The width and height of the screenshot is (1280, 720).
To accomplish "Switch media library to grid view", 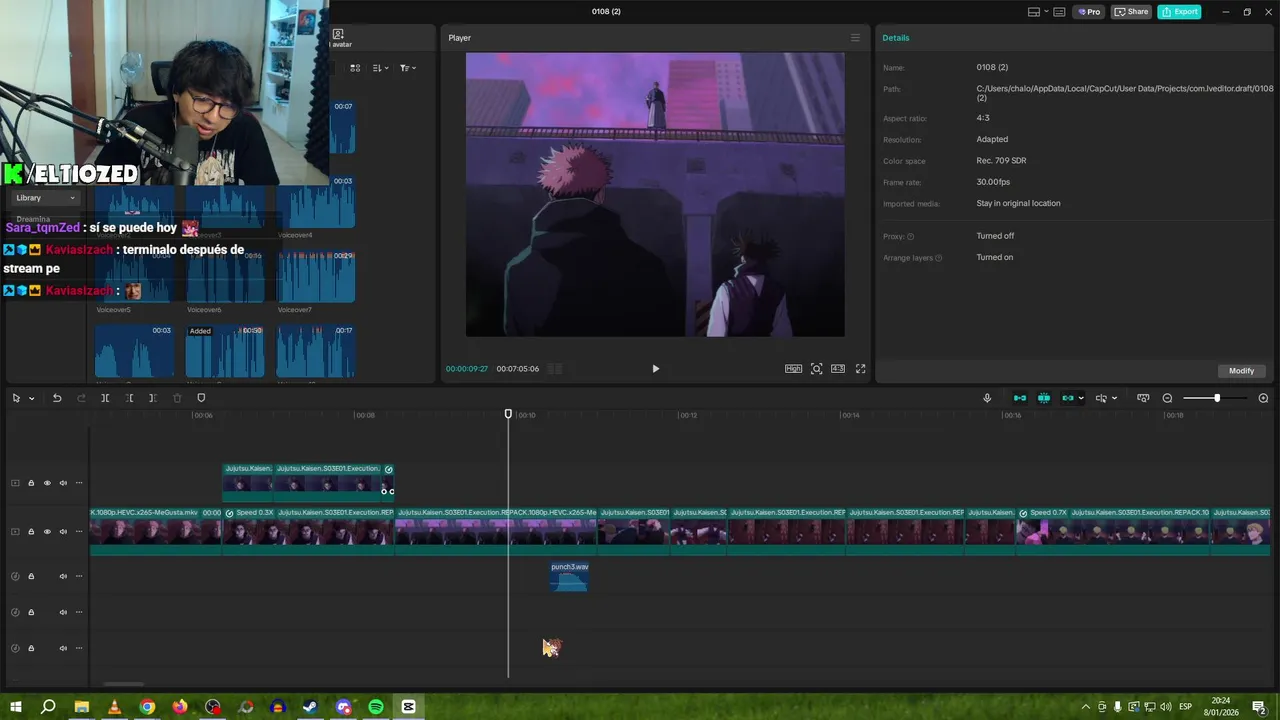I will tap(355, 68).
